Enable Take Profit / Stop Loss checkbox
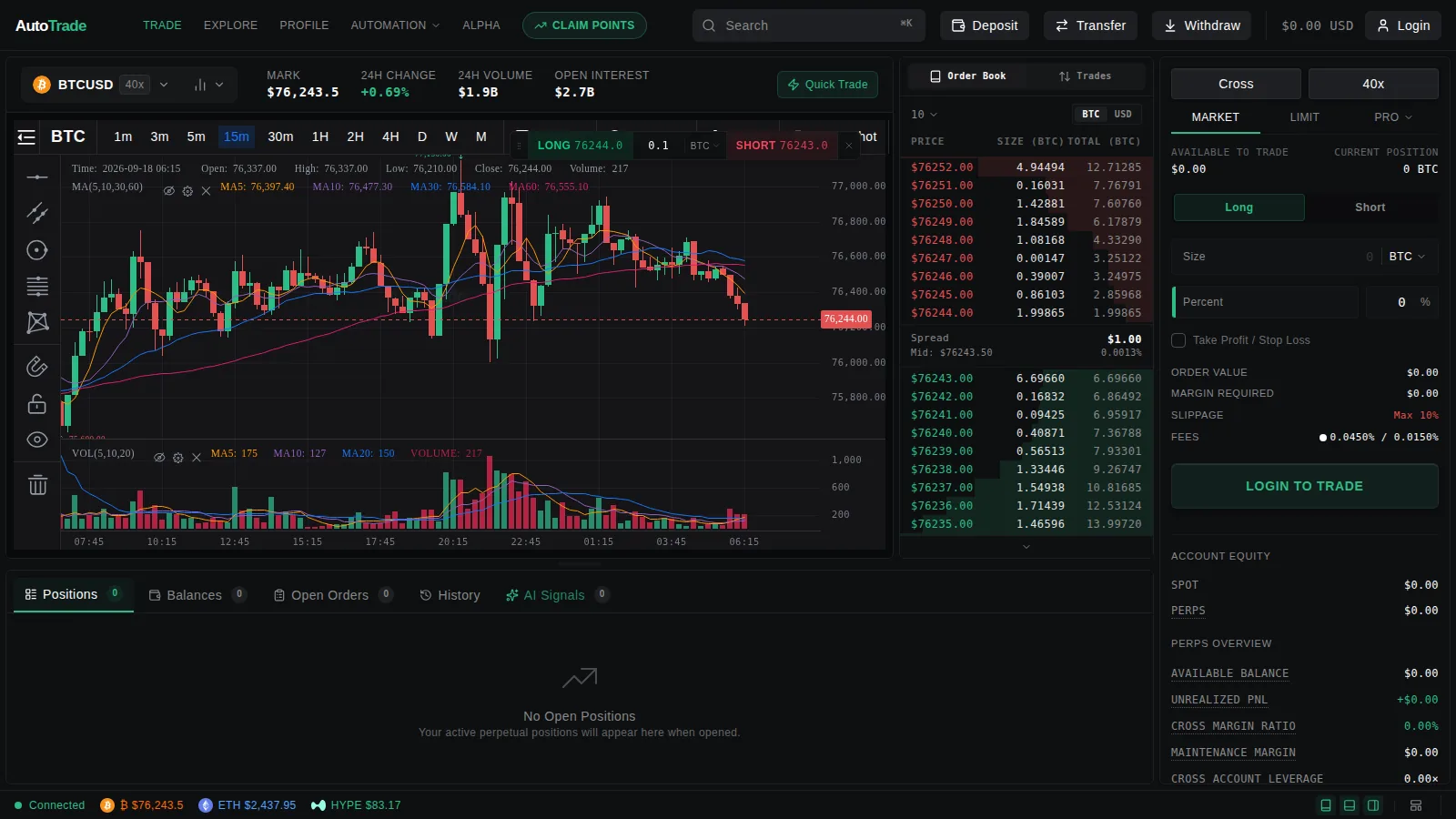Screen dimensions: 1456x819 1178,340
